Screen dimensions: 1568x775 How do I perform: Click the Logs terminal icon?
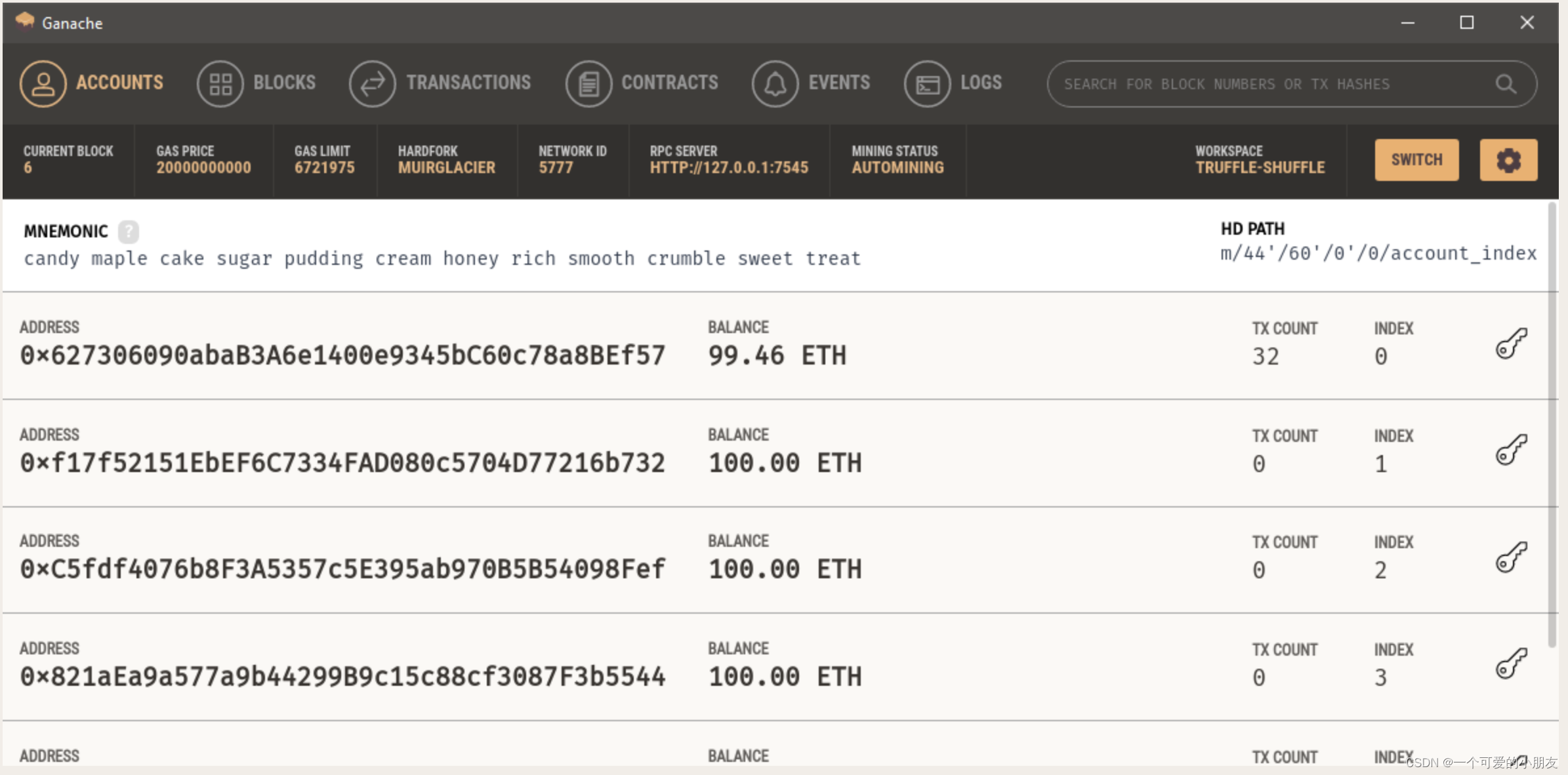click(x=927, y=83)
